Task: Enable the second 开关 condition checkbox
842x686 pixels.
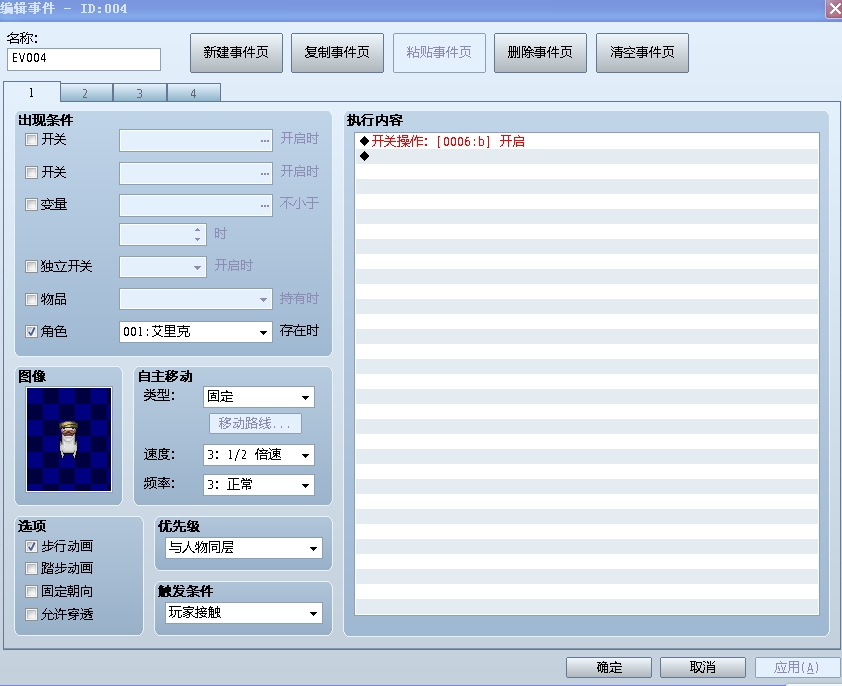Action: (32, 172)
